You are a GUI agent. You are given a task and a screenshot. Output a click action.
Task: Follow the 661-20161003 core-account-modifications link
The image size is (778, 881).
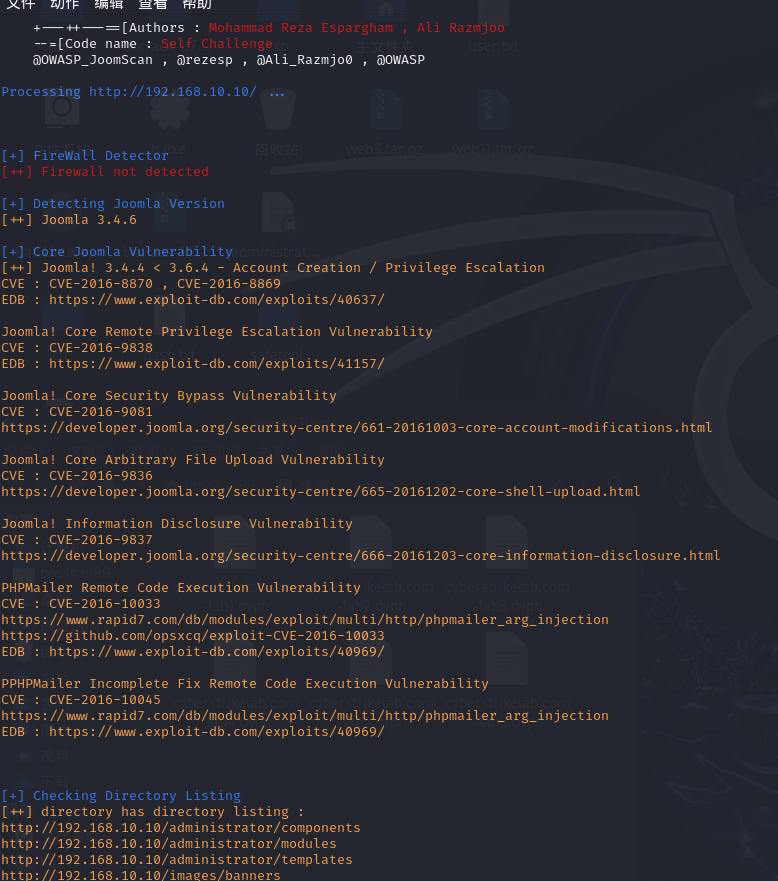click(x=356, y=428)
